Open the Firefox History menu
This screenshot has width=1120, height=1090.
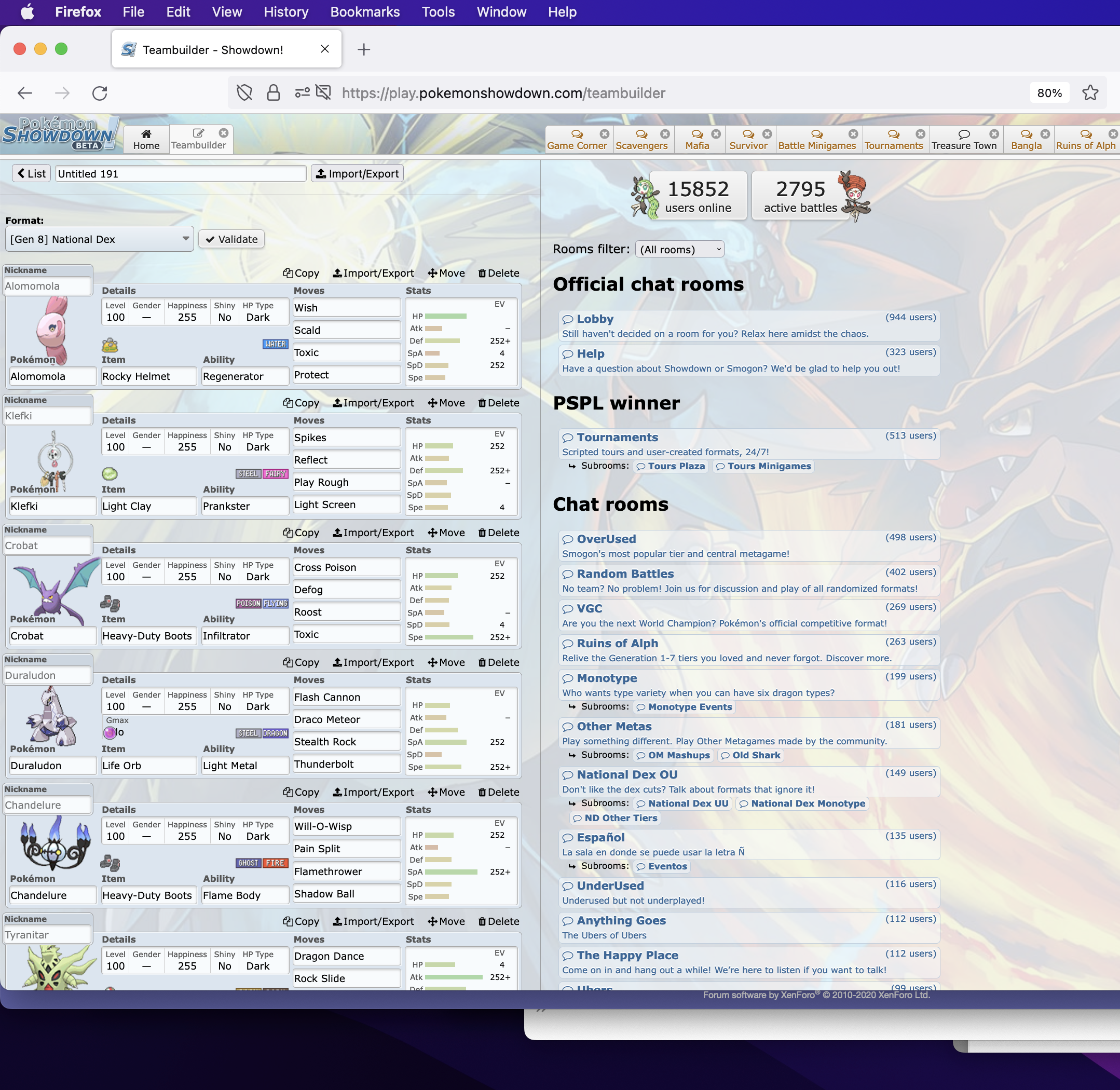(285, 12)
